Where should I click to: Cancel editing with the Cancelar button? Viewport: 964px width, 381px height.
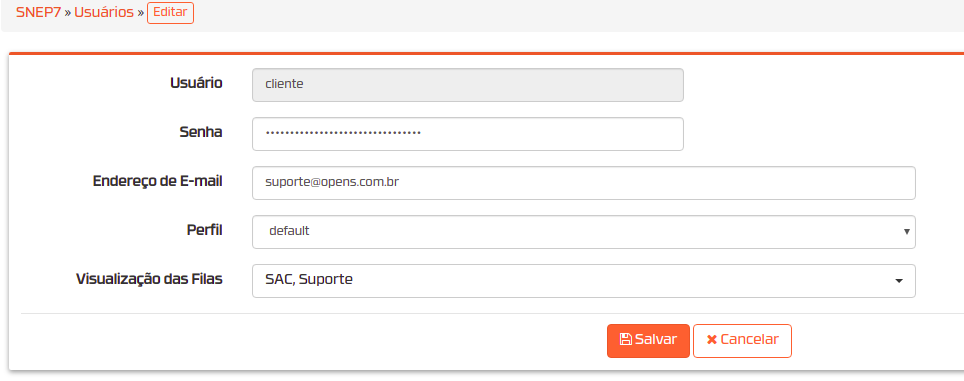point(742,340)
